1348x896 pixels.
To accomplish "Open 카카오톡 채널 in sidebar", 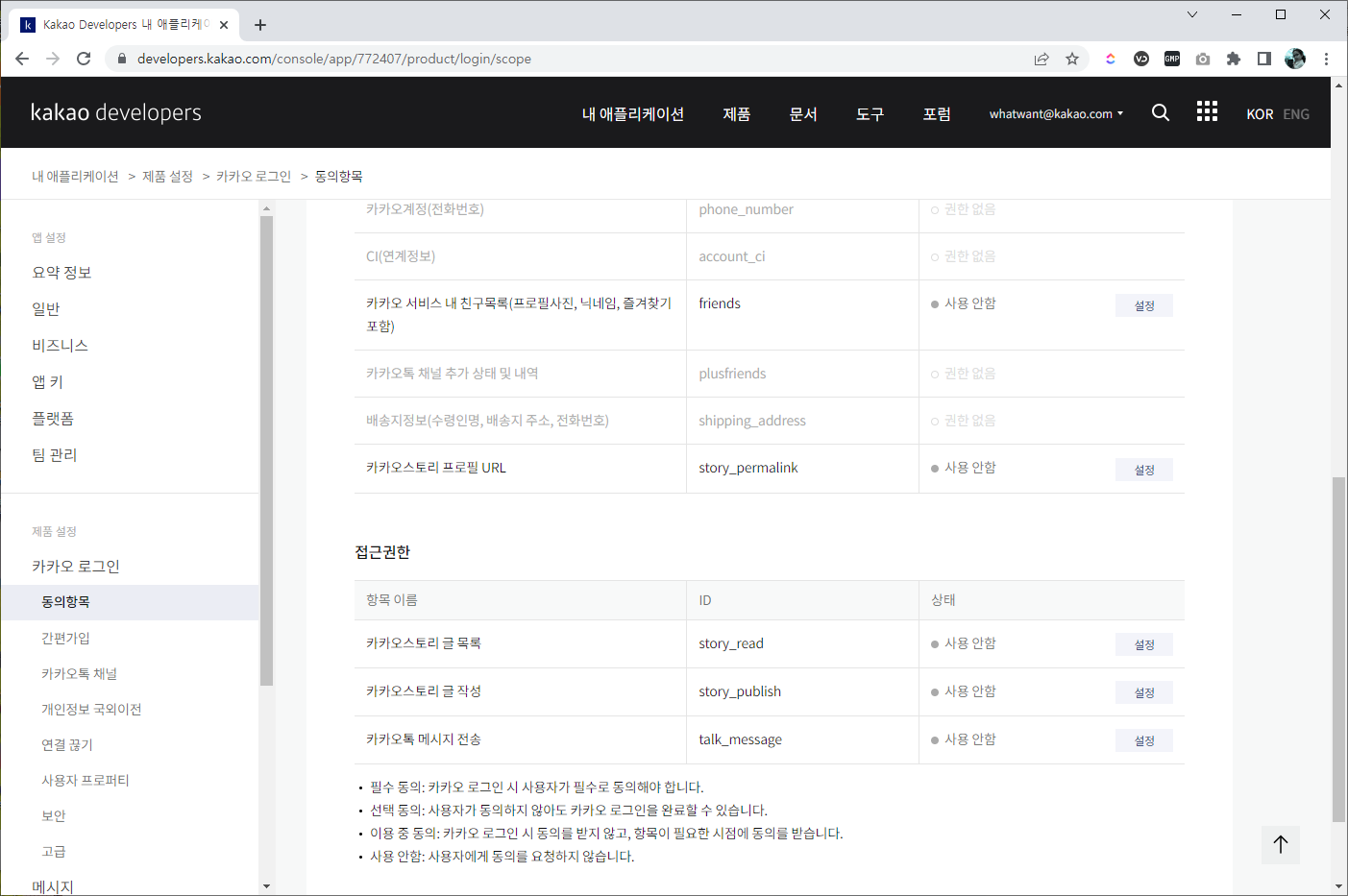I will point(79,673).
